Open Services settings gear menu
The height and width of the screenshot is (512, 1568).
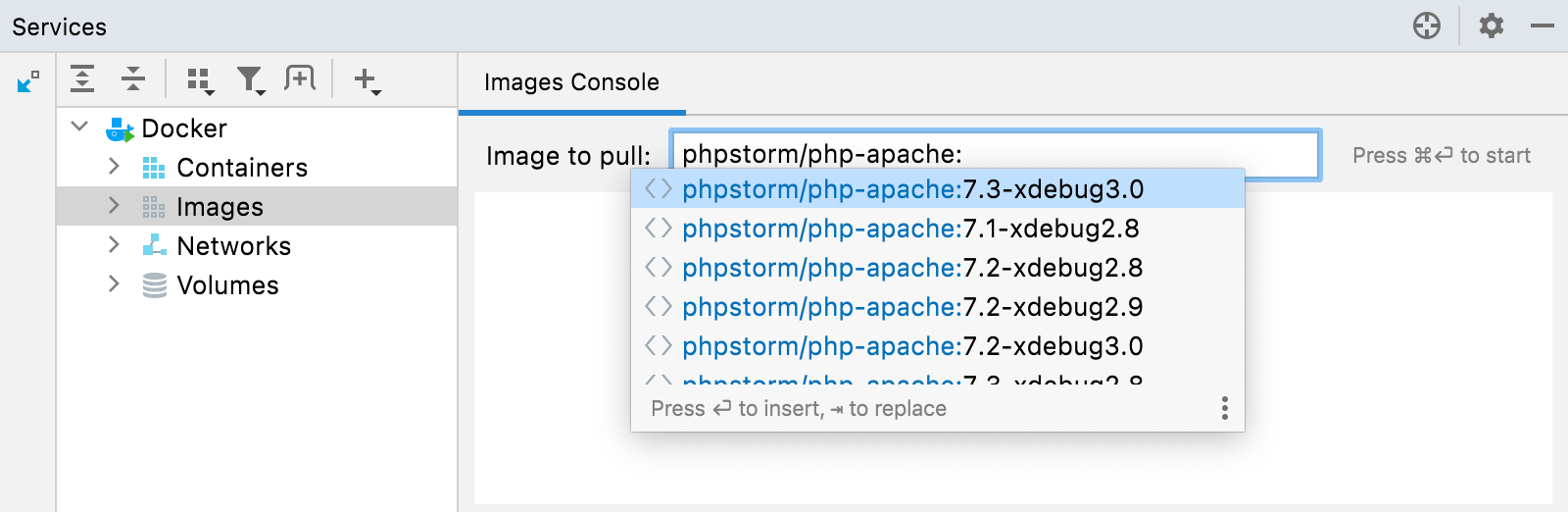tap(1491, 26)
